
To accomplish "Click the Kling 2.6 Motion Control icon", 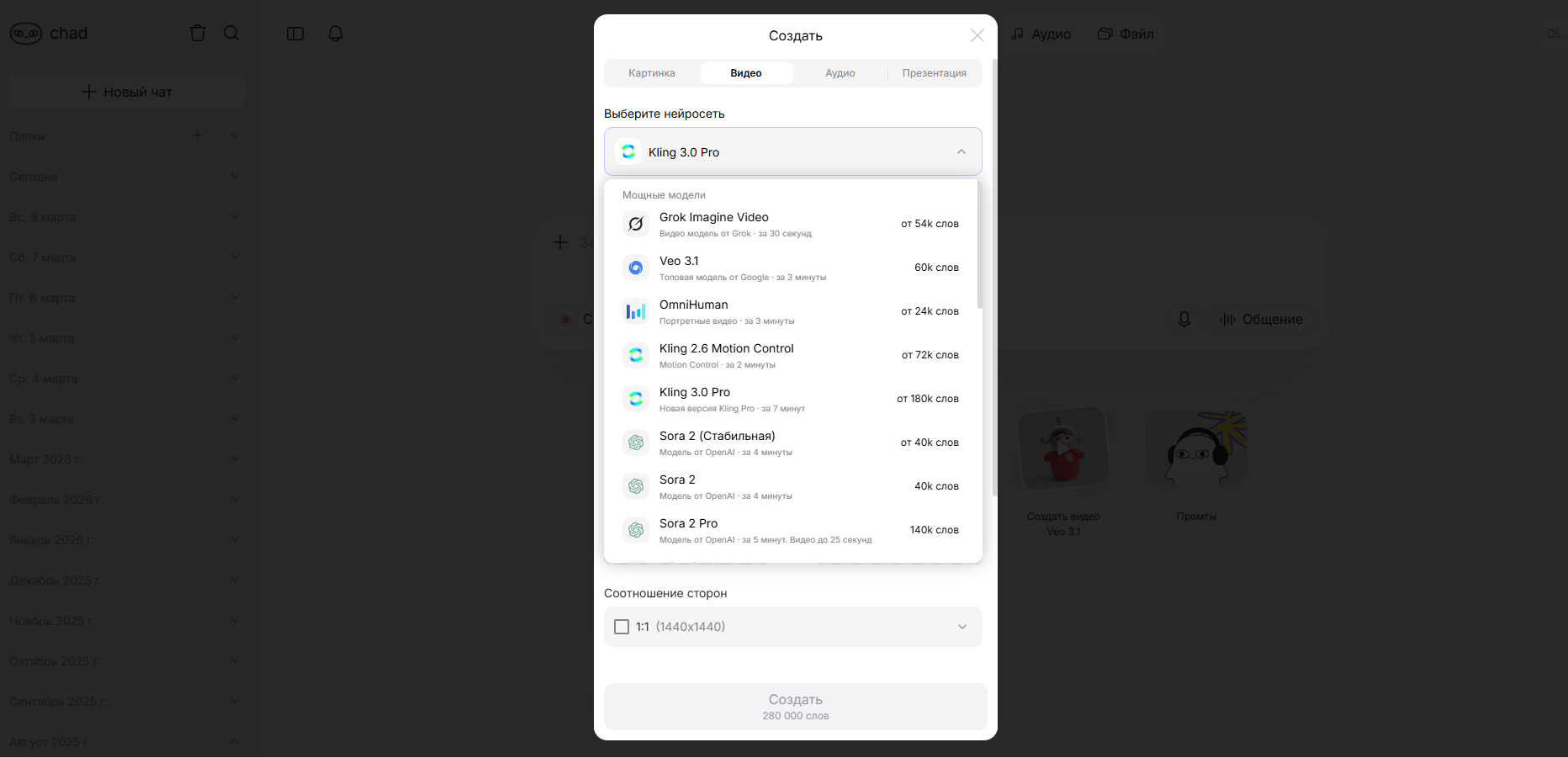I will 636,355.
